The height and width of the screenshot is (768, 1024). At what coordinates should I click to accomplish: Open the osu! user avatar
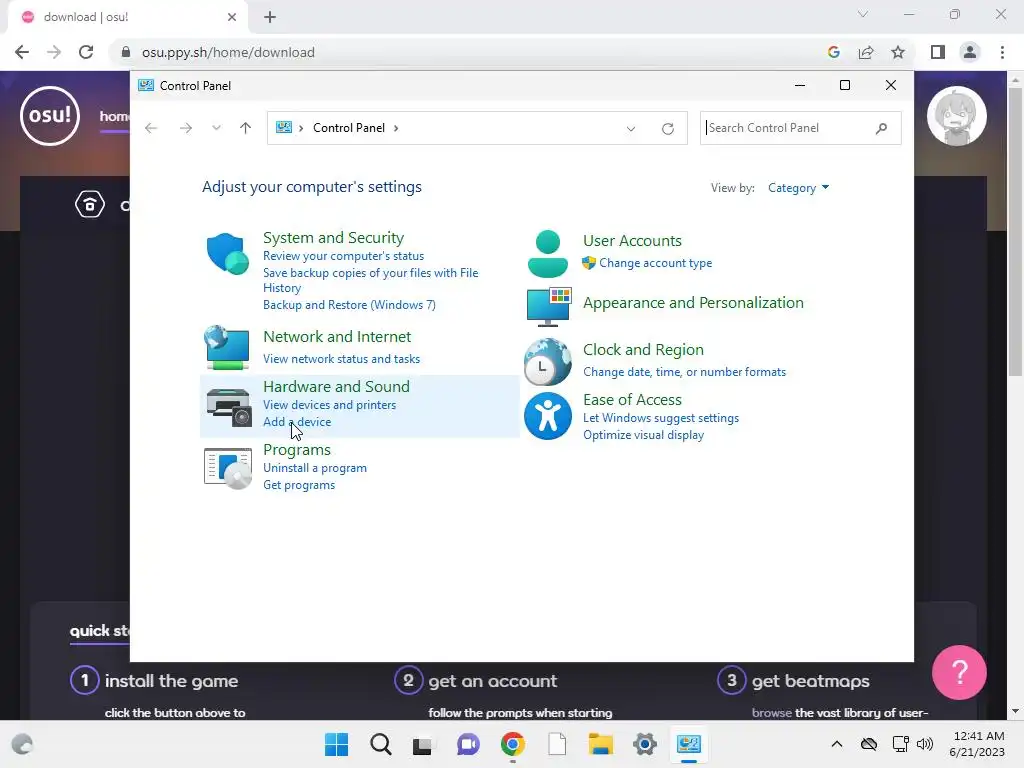(957, 116)
